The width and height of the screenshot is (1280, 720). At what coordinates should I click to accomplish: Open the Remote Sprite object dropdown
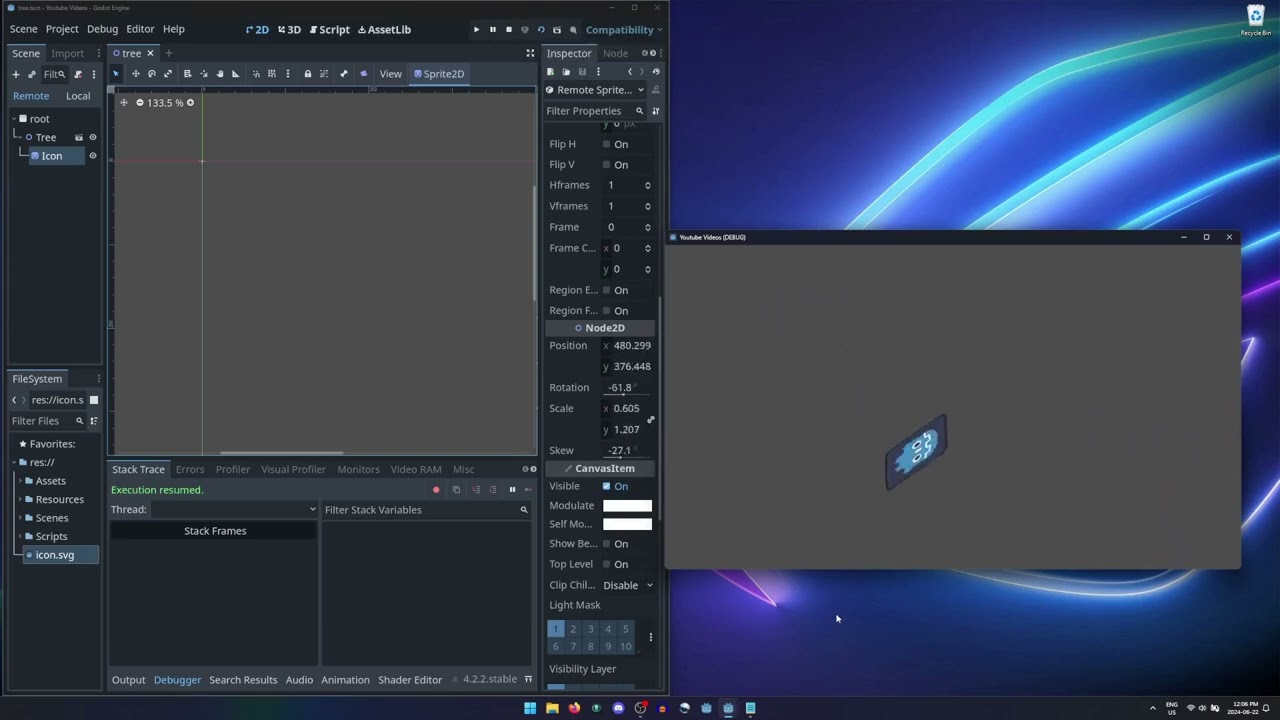coord(595,90)
